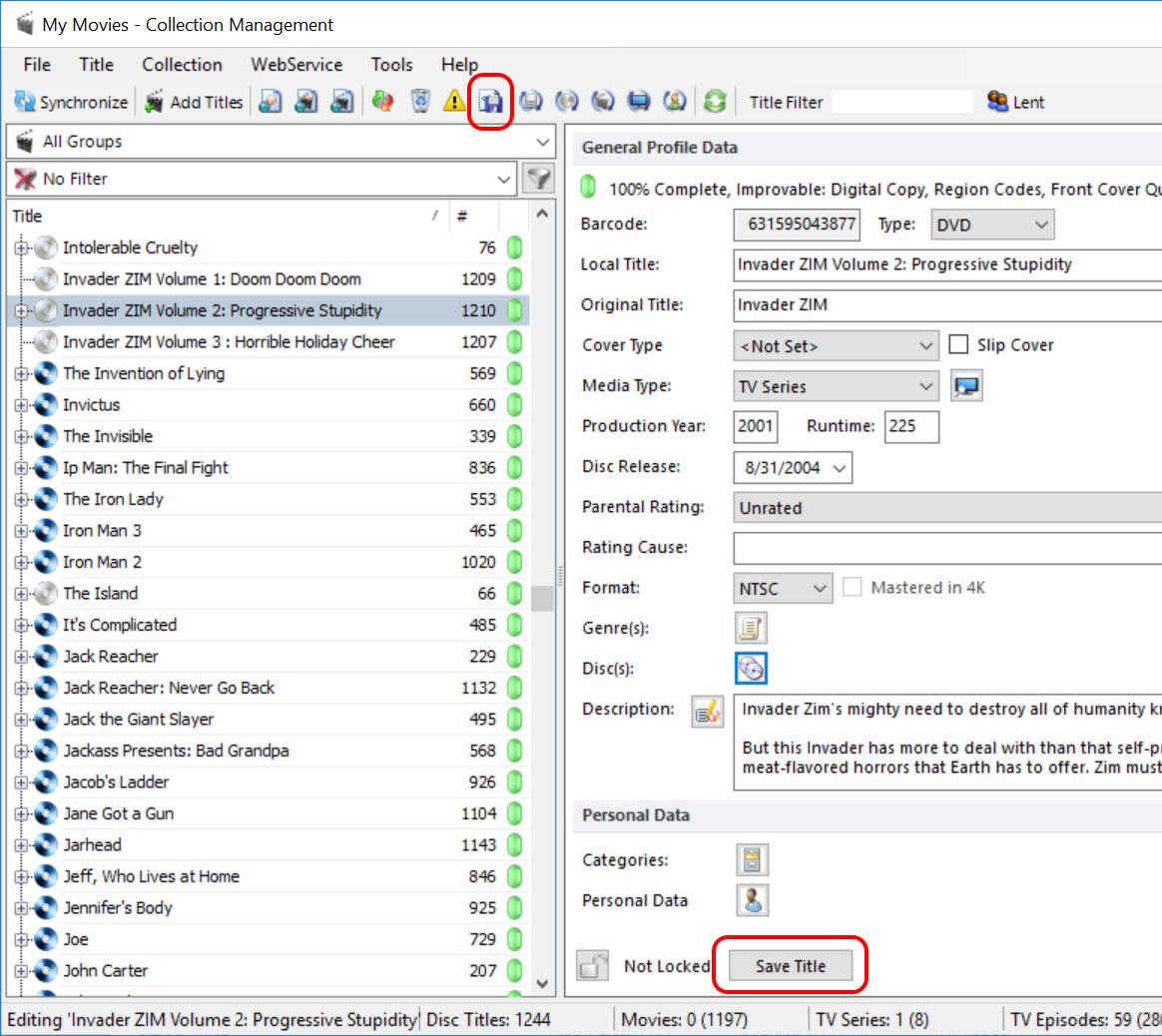1162x1036 pixels.
Task: Click the Original Title input field
Action: coord(947,305)
